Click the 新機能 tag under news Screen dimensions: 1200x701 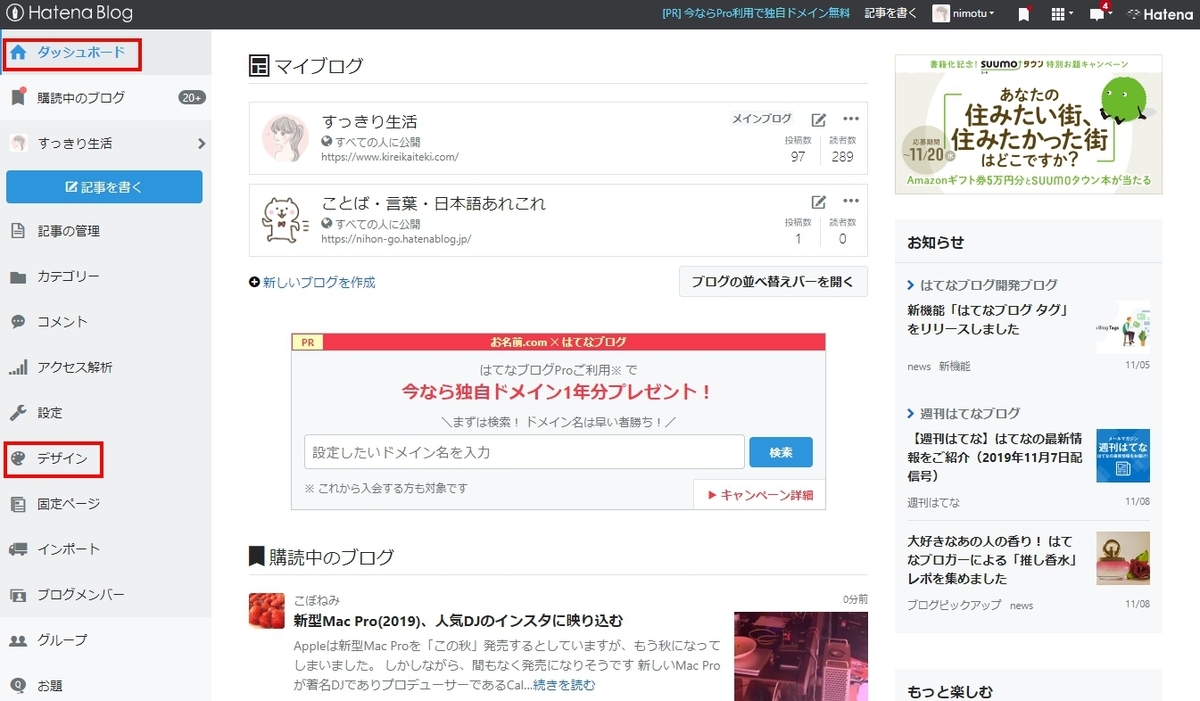tap(954, 367)
